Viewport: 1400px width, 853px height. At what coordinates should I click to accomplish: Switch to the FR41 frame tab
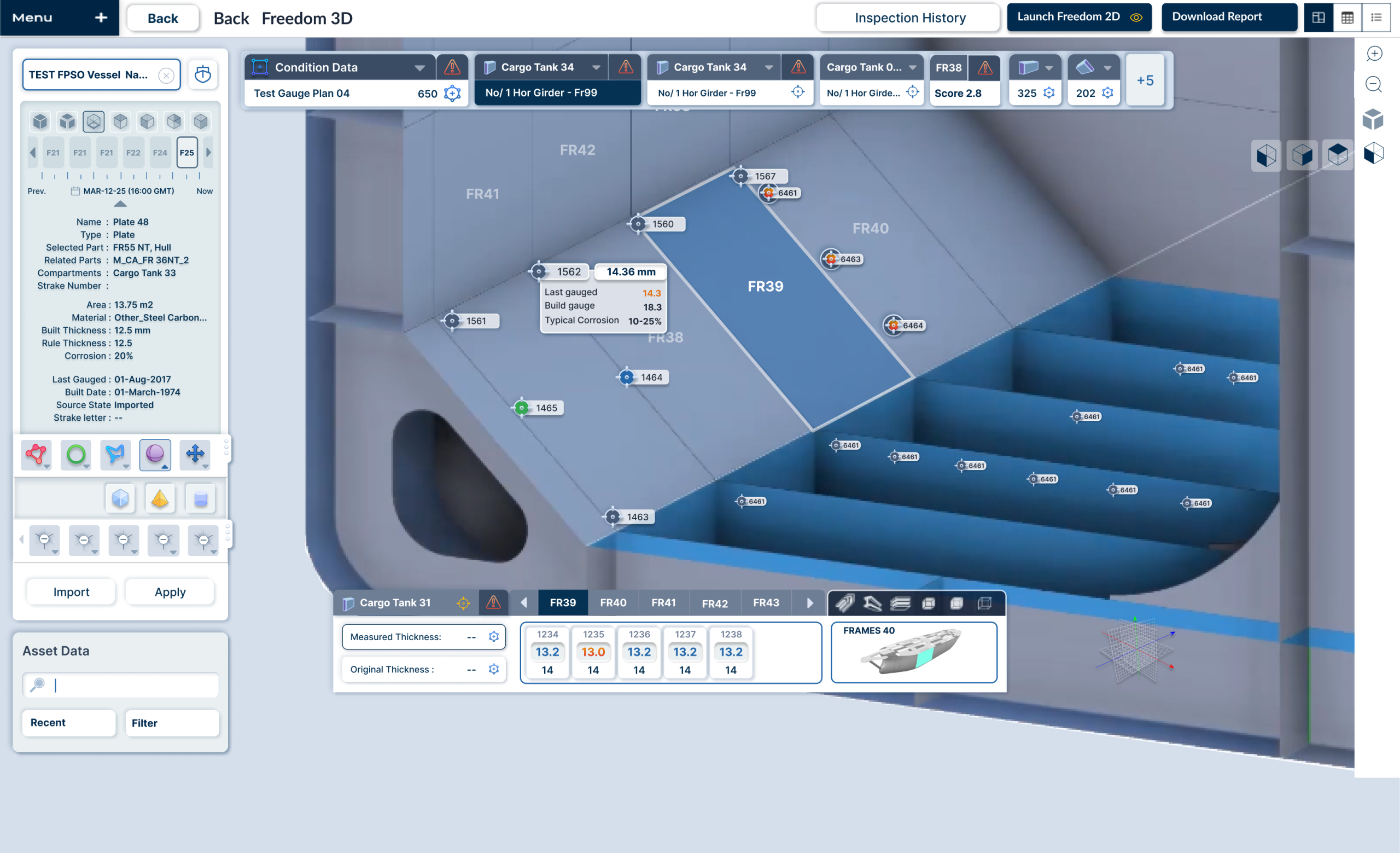[x=663, y=602]
